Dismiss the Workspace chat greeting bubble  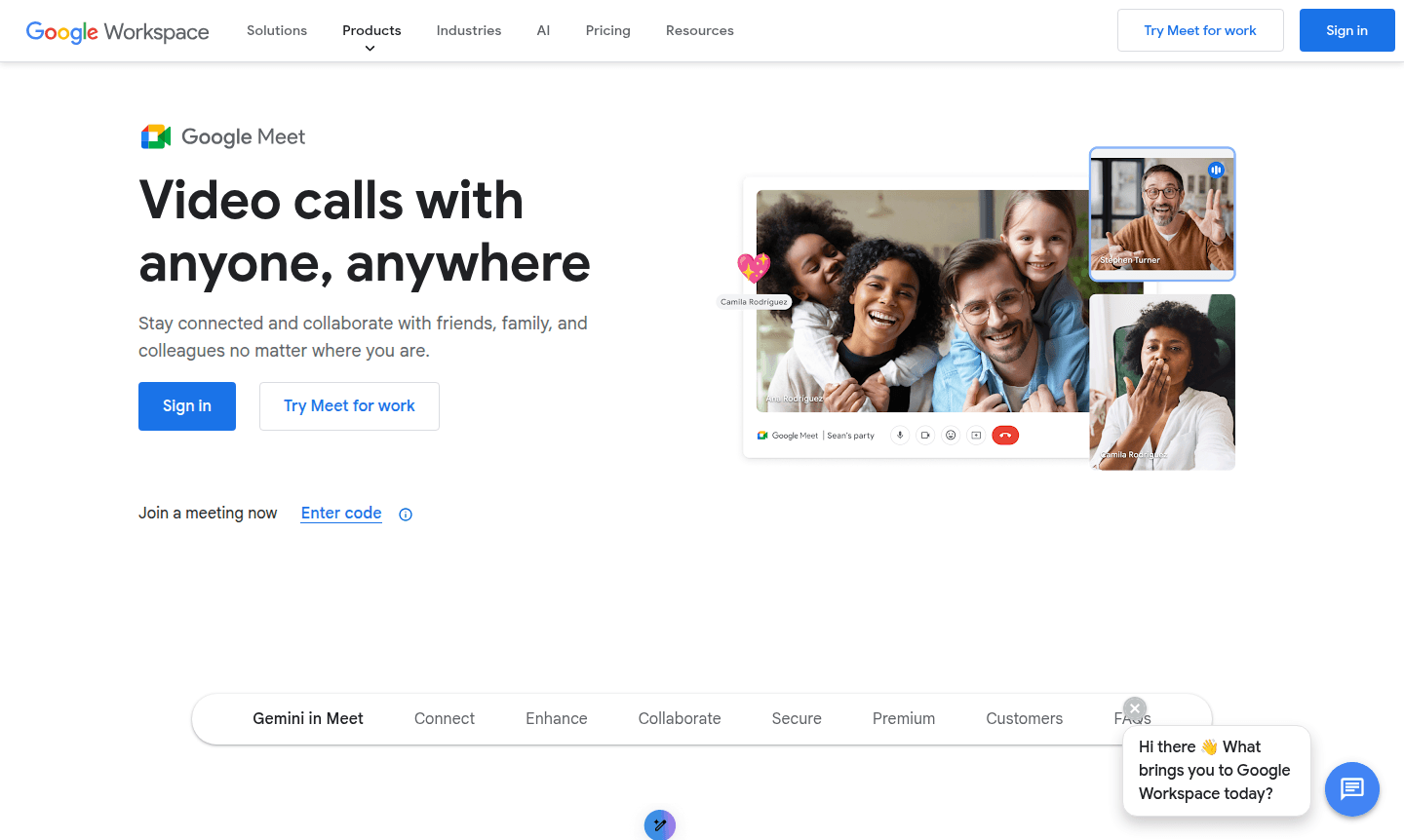(x=1134, y=708)
